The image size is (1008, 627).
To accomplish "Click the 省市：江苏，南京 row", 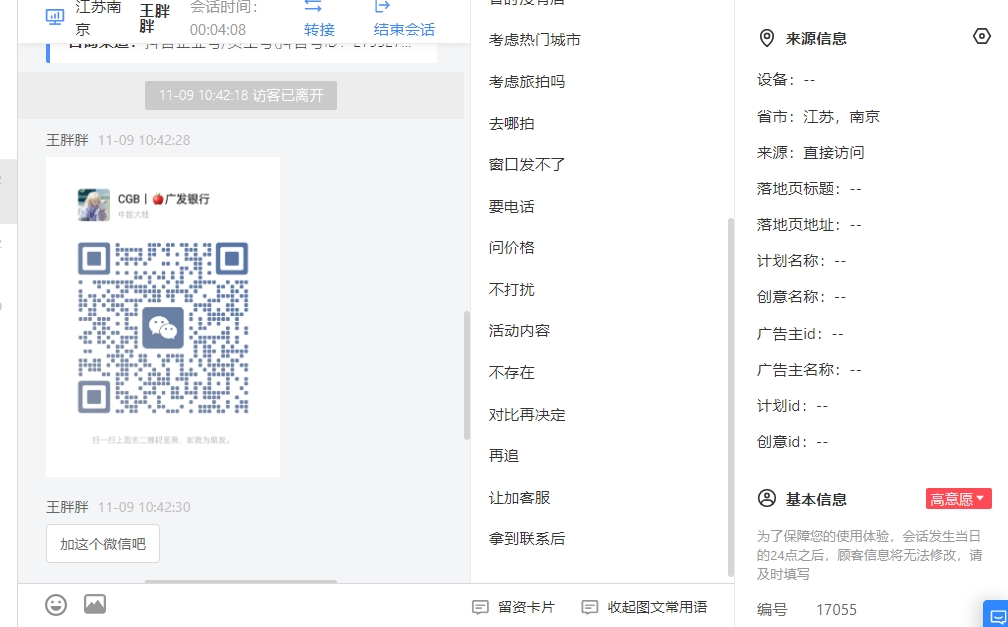I will pyautogui.click(x=818, y=116).
